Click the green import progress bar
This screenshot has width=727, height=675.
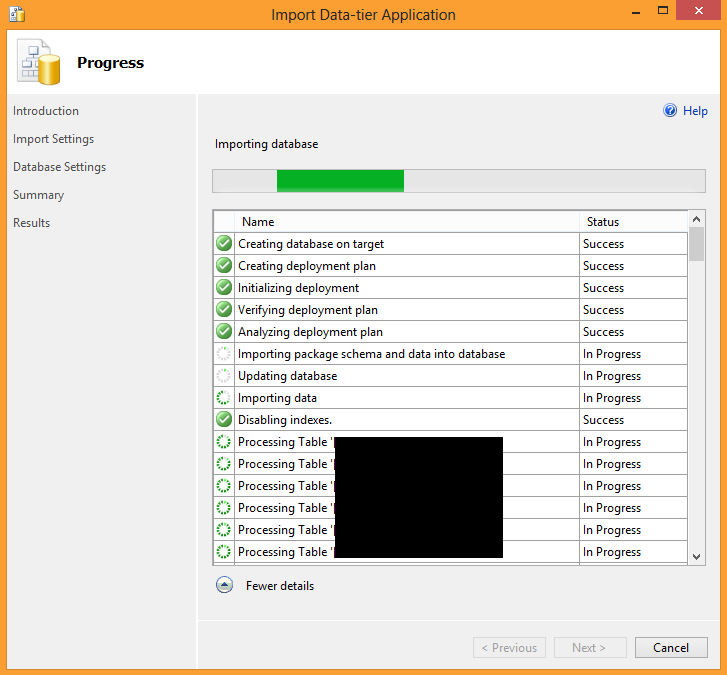[340, 181]
